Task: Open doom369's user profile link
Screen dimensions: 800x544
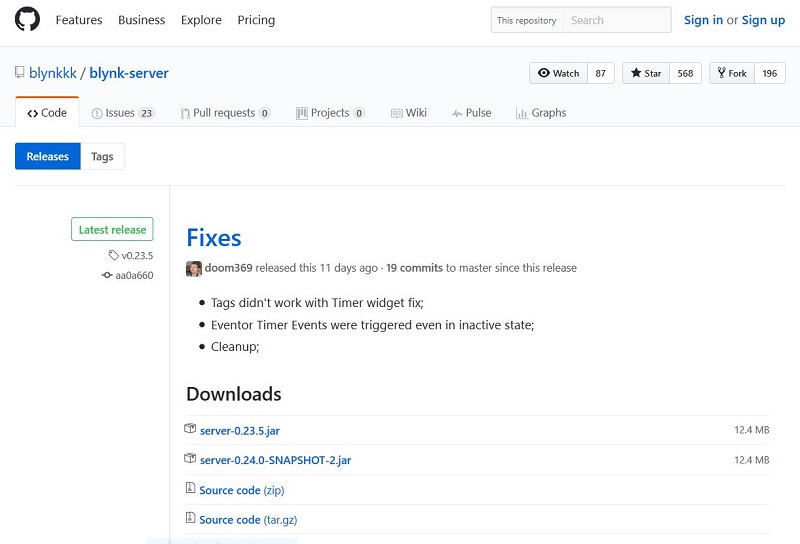Action: tap(229, 267)
